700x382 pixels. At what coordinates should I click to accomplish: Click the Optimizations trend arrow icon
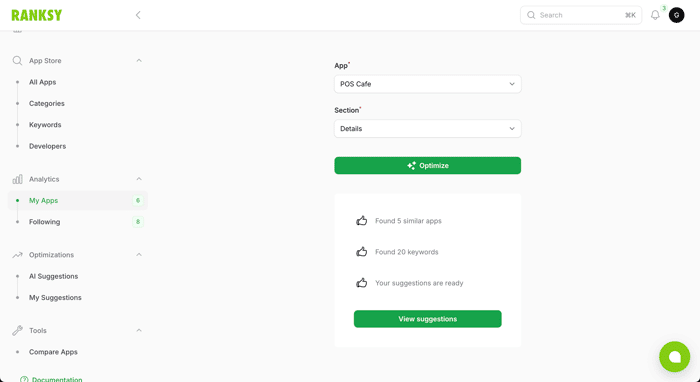[17, 255]
